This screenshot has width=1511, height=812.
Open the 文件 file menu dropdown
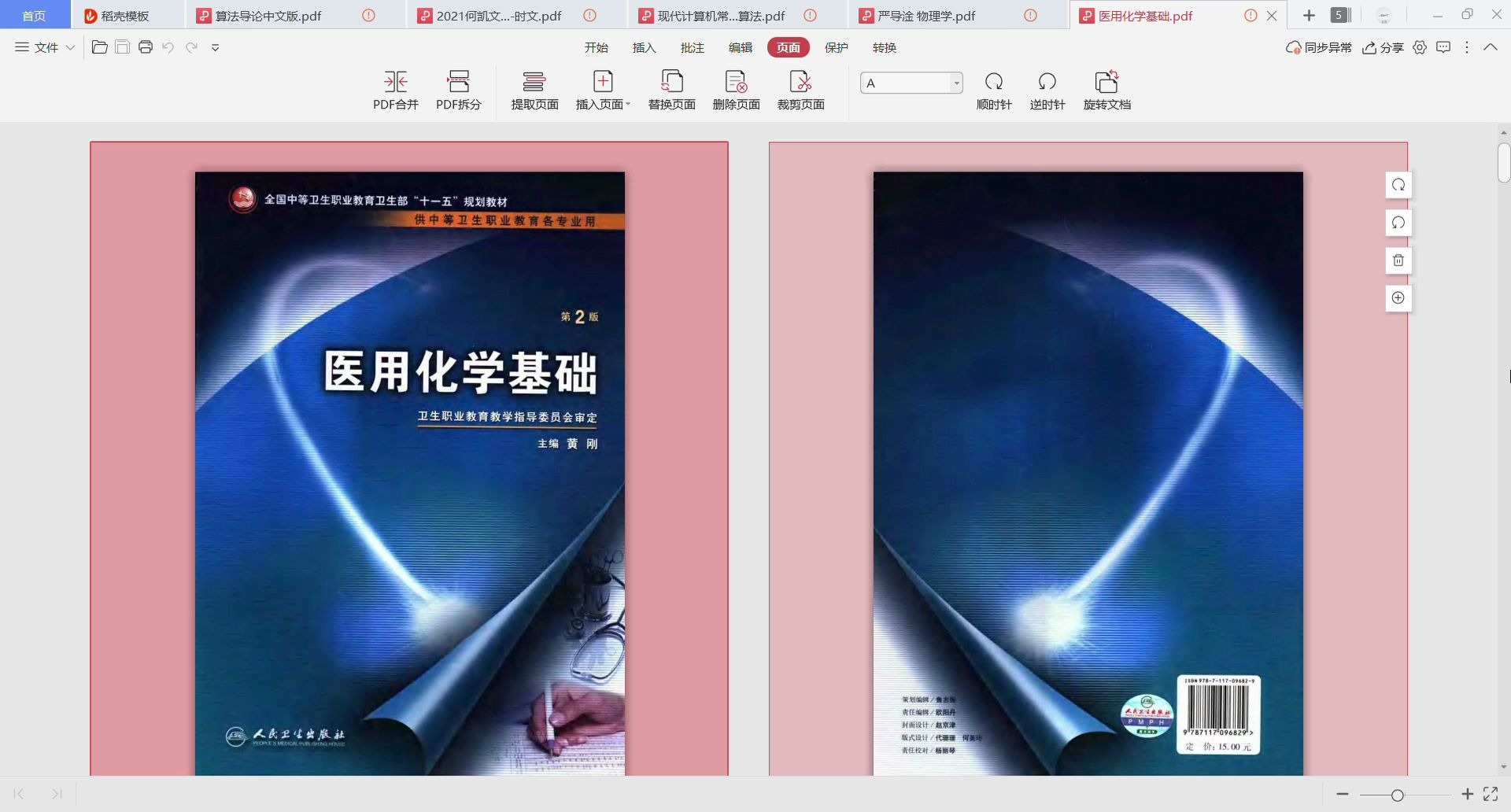(45, 47)
